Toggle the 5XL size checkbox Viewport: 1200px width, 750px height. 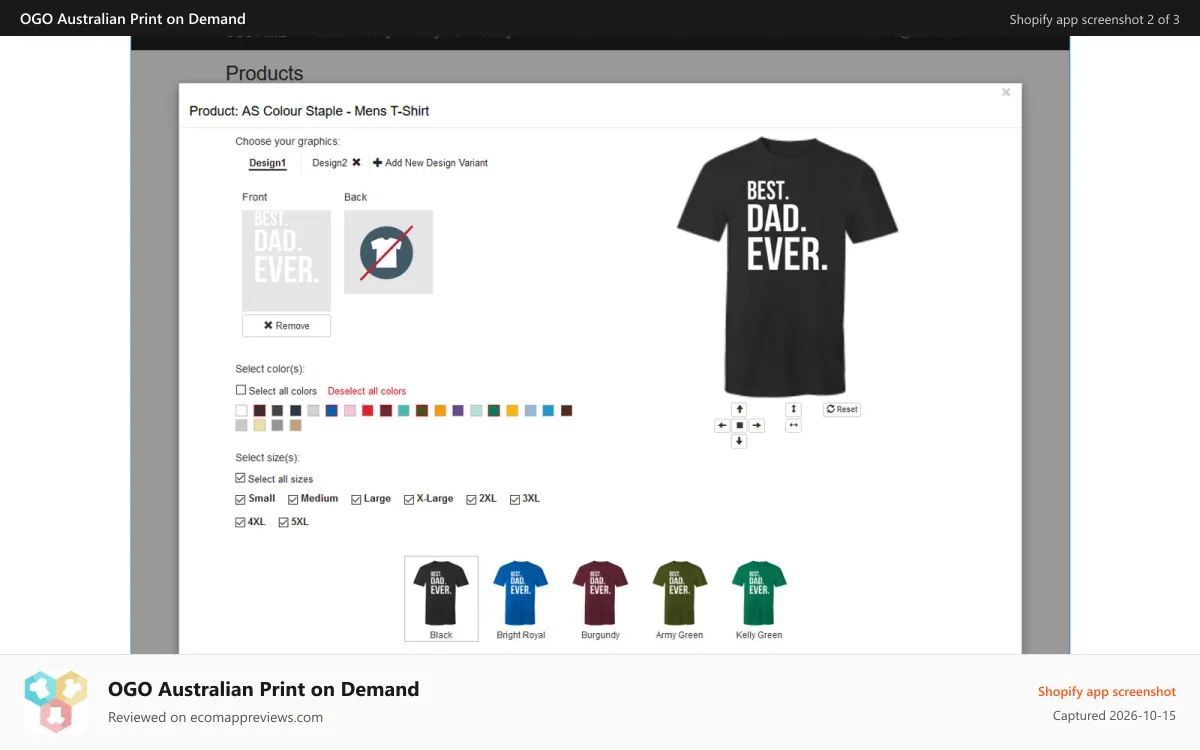(283, 522)
